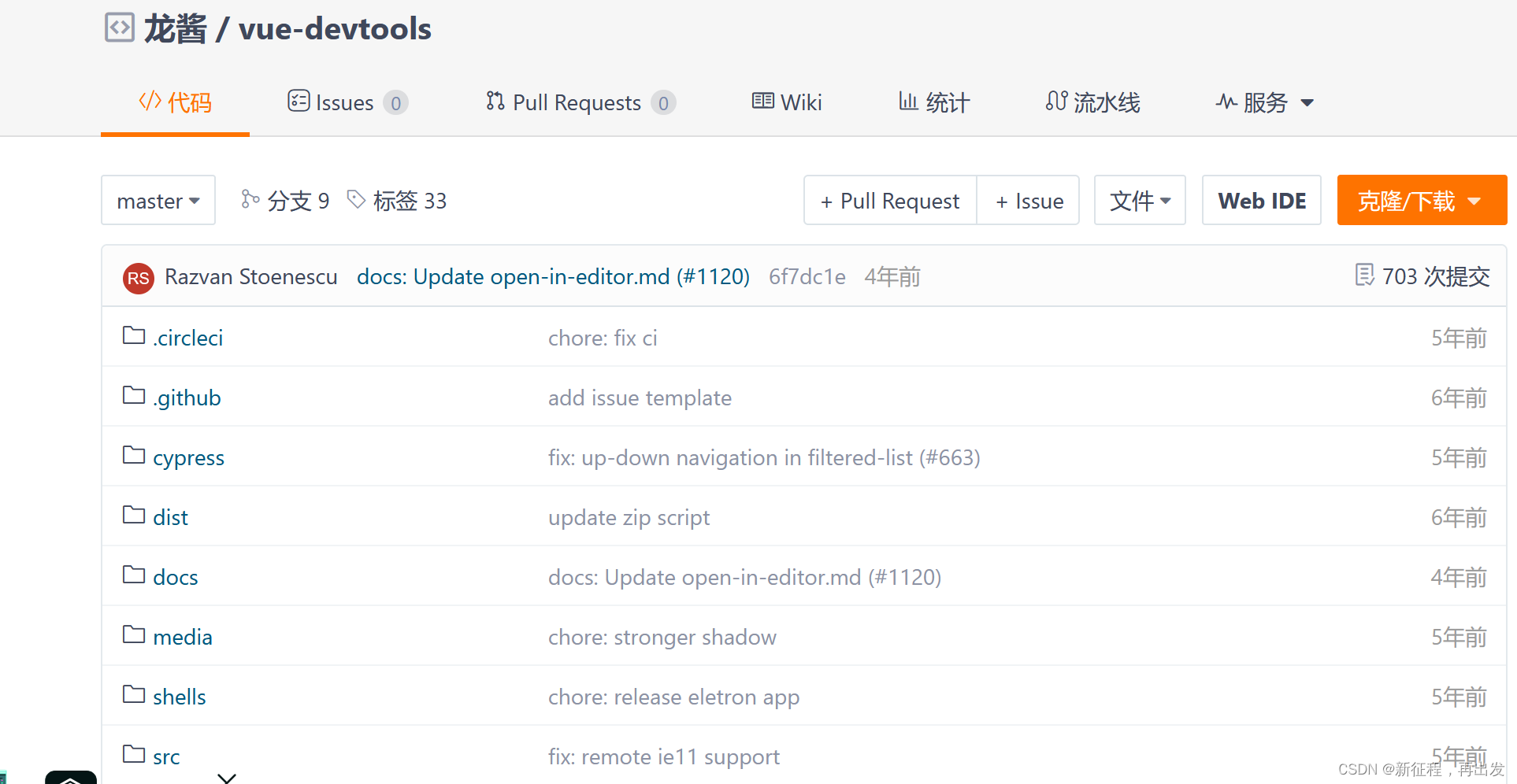Click the folder icon for docs
This screenshot has height=784, width=1517.
134,575
